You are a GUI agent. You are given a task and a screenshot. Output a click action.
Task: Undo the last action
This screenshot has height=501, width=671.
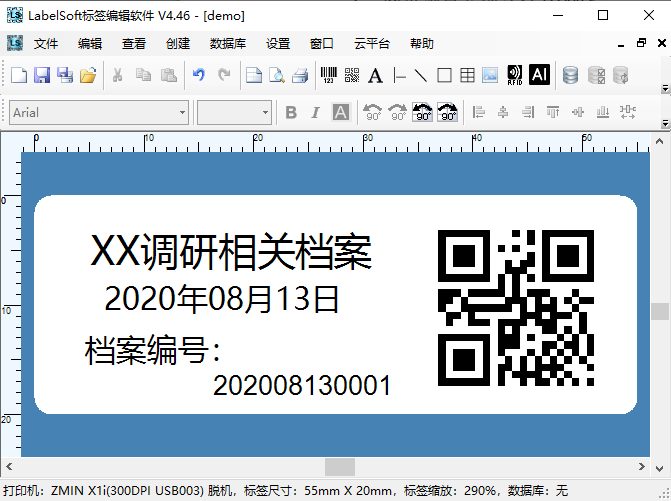coord(199,75)
